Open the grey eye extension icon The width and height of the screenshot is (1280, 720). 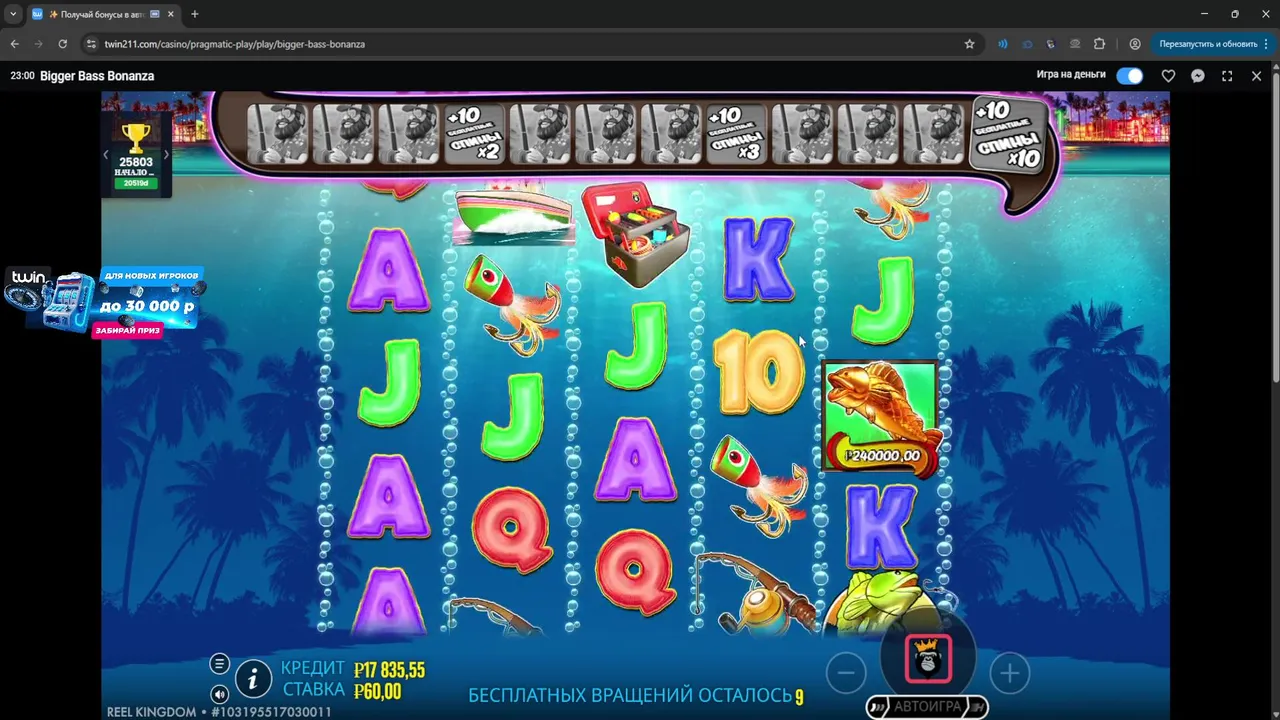1075,44
